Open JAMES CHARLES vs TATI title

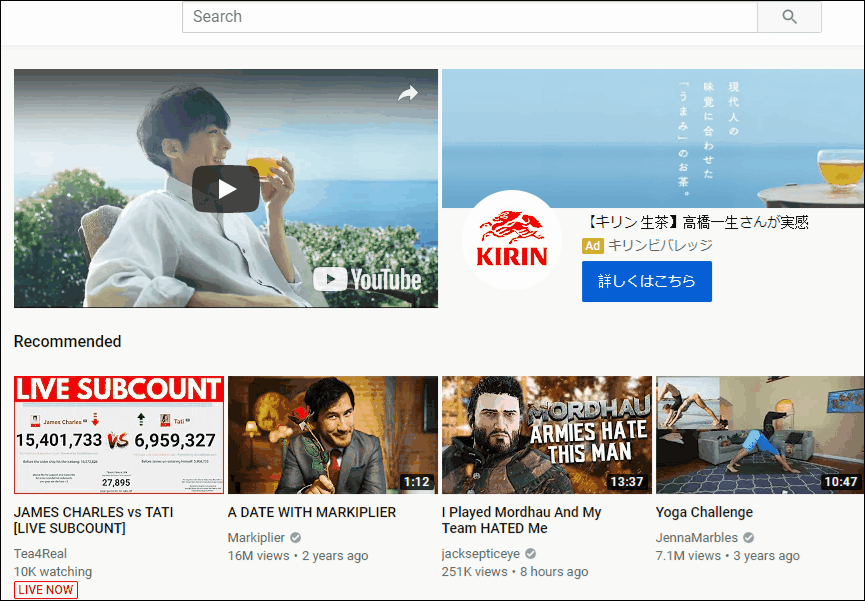(x=94, y=520)
